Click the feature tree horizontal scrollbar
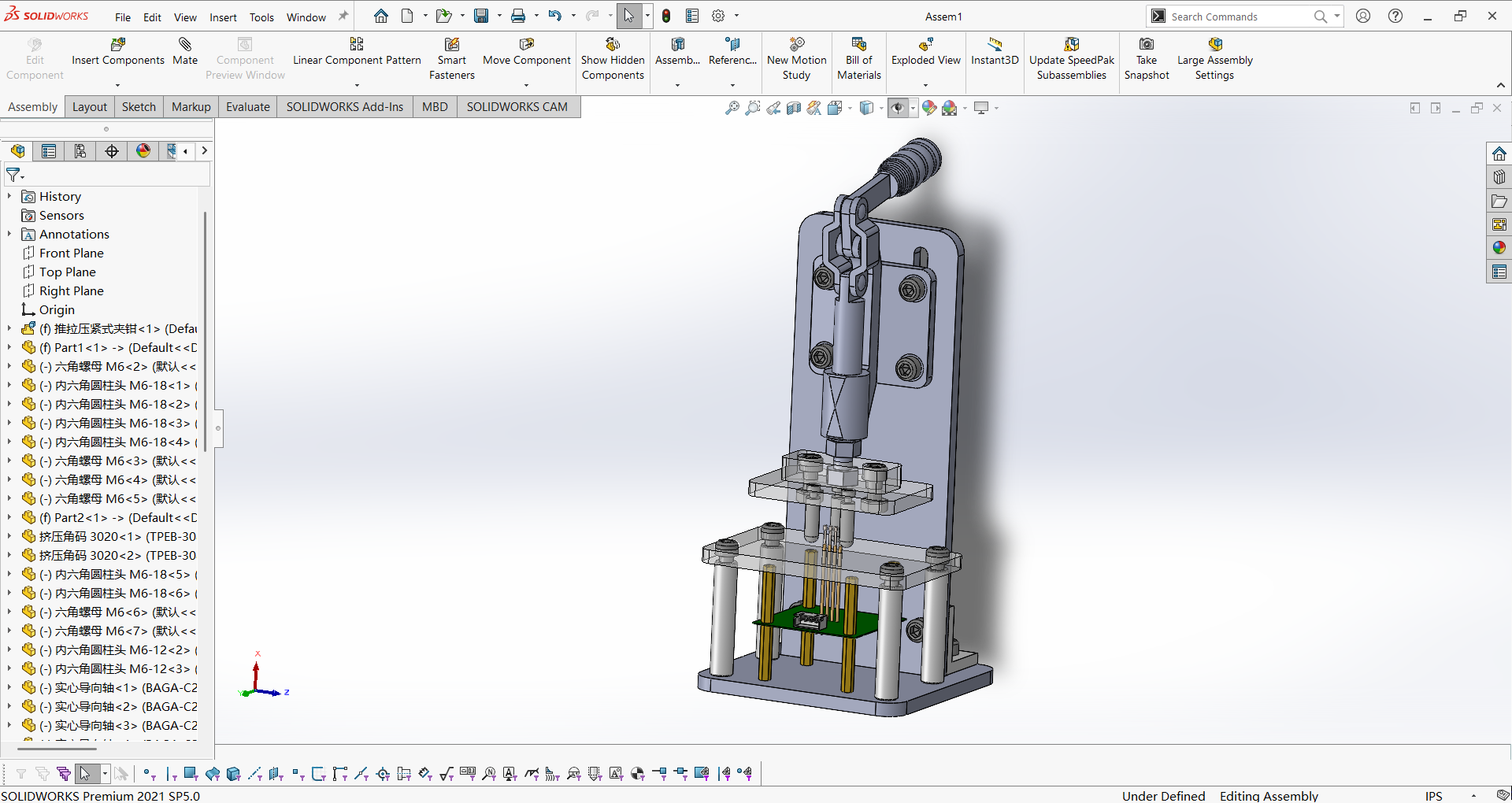 click(57, 749)
